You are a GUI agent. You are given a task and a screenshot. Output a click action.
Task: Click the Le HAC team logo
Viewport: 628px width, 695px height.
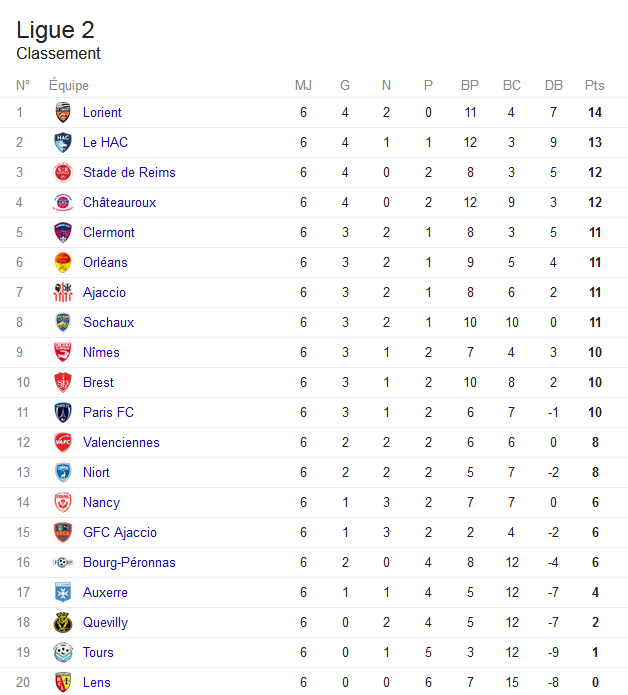point(62,142)
